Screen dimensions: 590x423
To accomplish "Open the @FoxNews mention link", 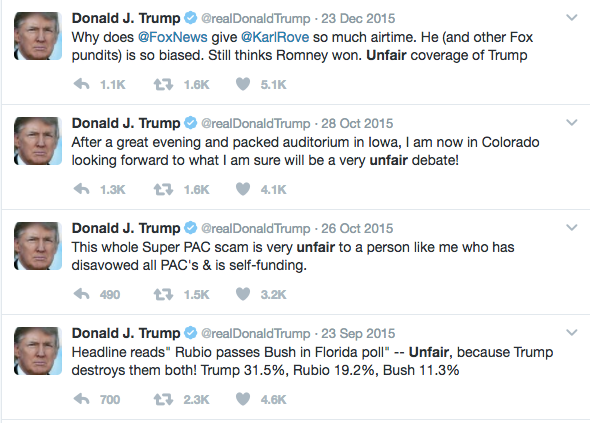I will [172, 37].
